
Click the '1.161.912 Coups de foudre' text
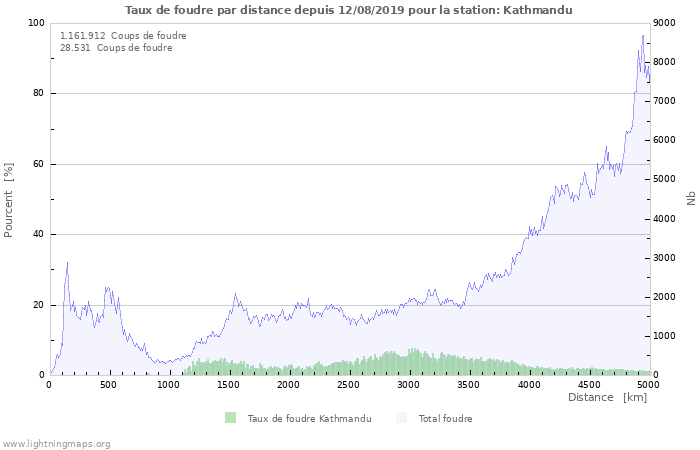click(123, 36)
